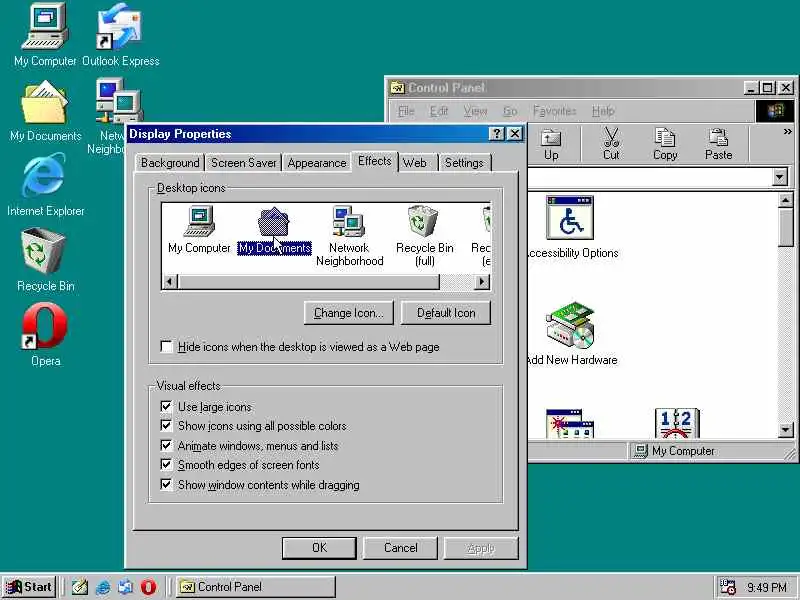
Task: Select the Date/Time calendar icon in Control Panel
Action: coord(677,423)
